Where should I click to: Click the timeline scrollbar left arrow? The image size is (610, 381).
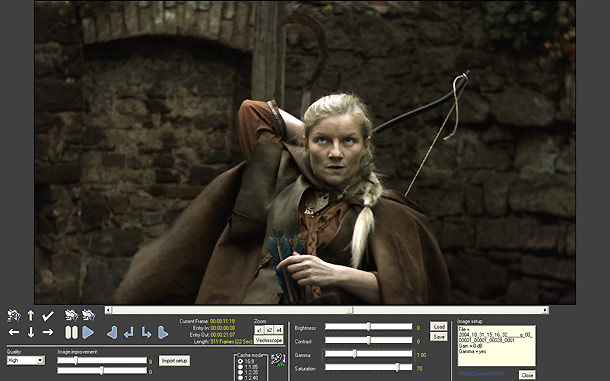click(109, 310)
